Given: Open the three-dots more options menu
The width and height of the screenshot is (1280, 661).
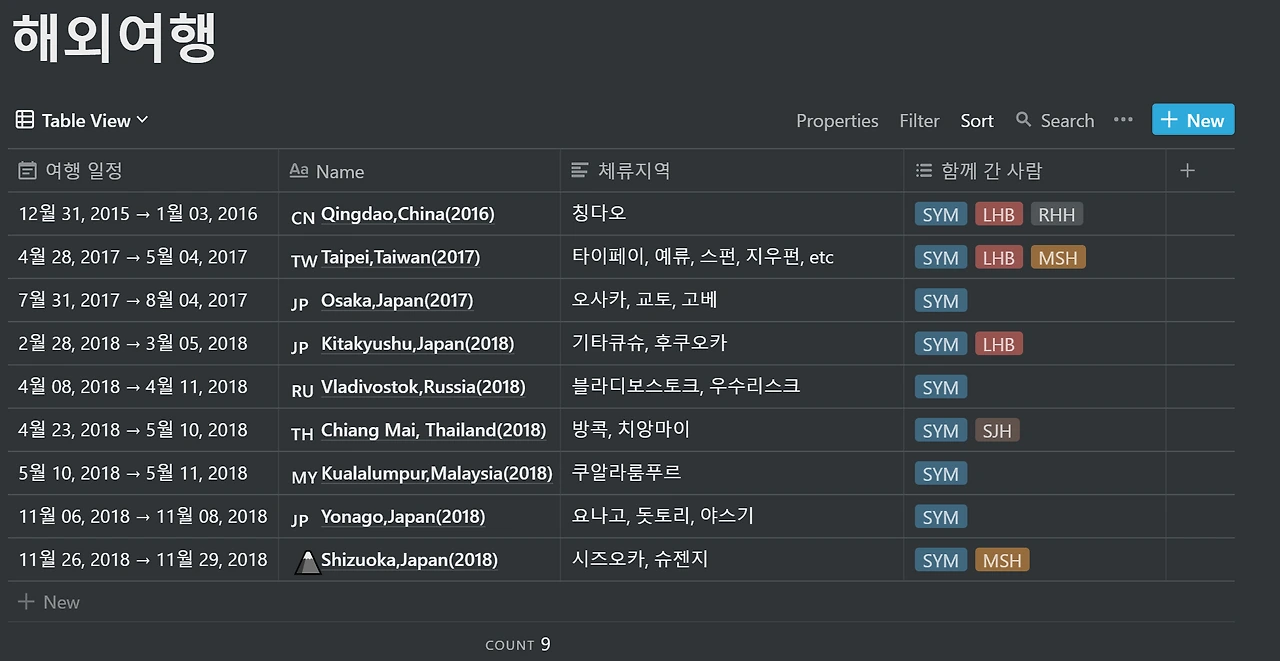Looking at the screenshot, I should (1123, 120).
